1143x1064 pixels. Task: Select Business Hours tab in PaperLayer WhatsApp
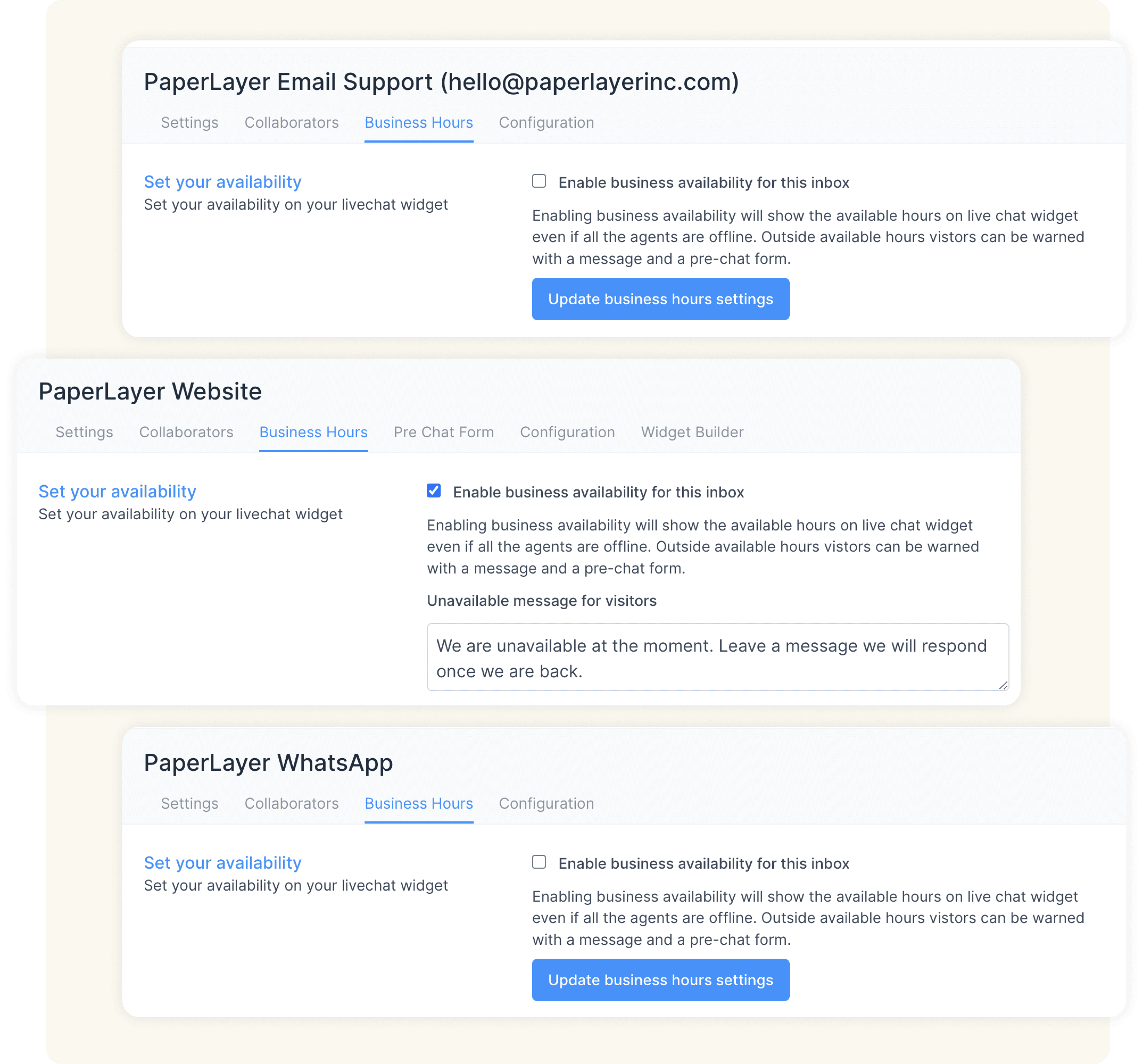pyautogui.click(x=419, y=804)
